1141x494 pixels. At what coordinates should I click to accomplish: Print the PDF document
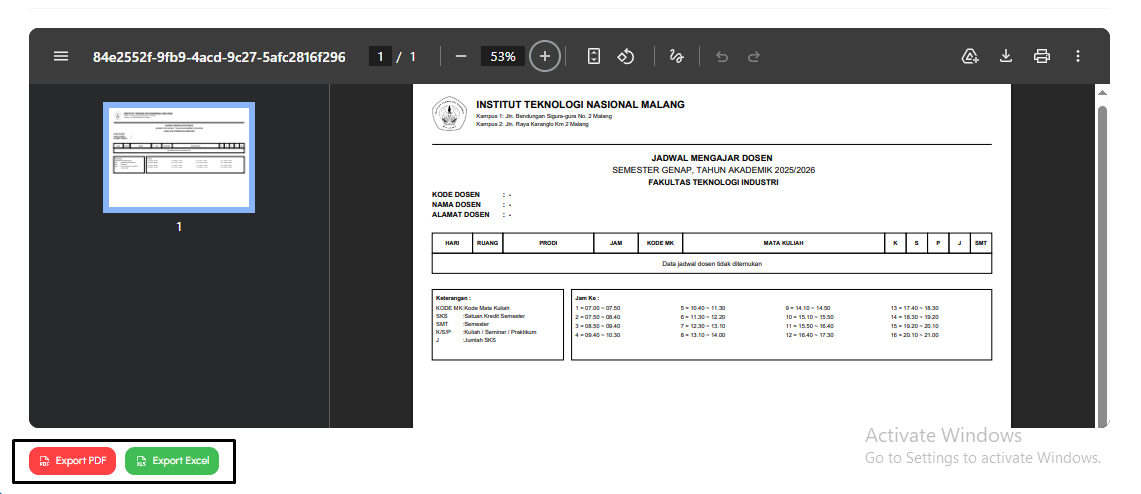(x=1042, y=57)
